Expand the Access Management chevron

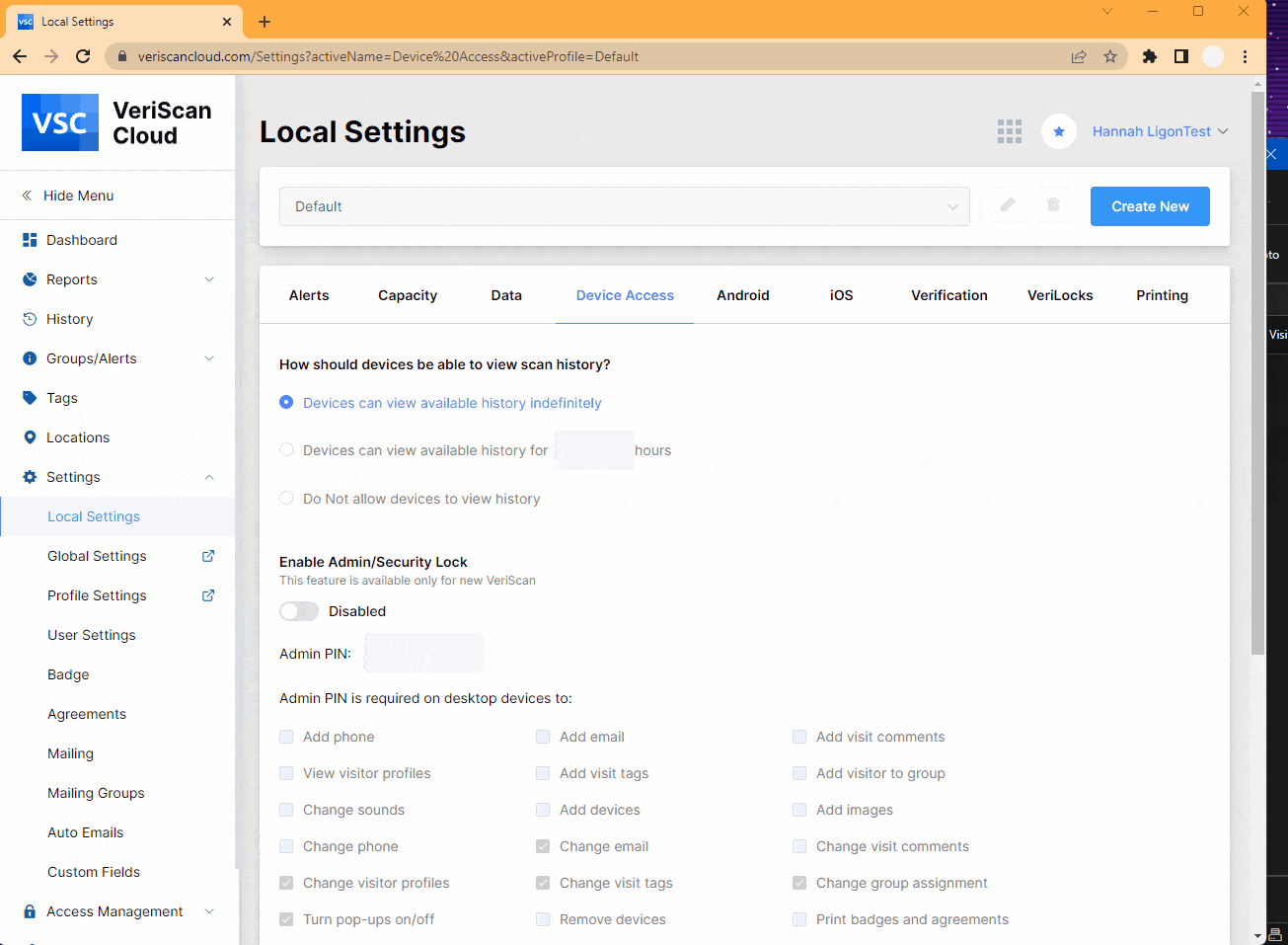(x=209, y=911)
